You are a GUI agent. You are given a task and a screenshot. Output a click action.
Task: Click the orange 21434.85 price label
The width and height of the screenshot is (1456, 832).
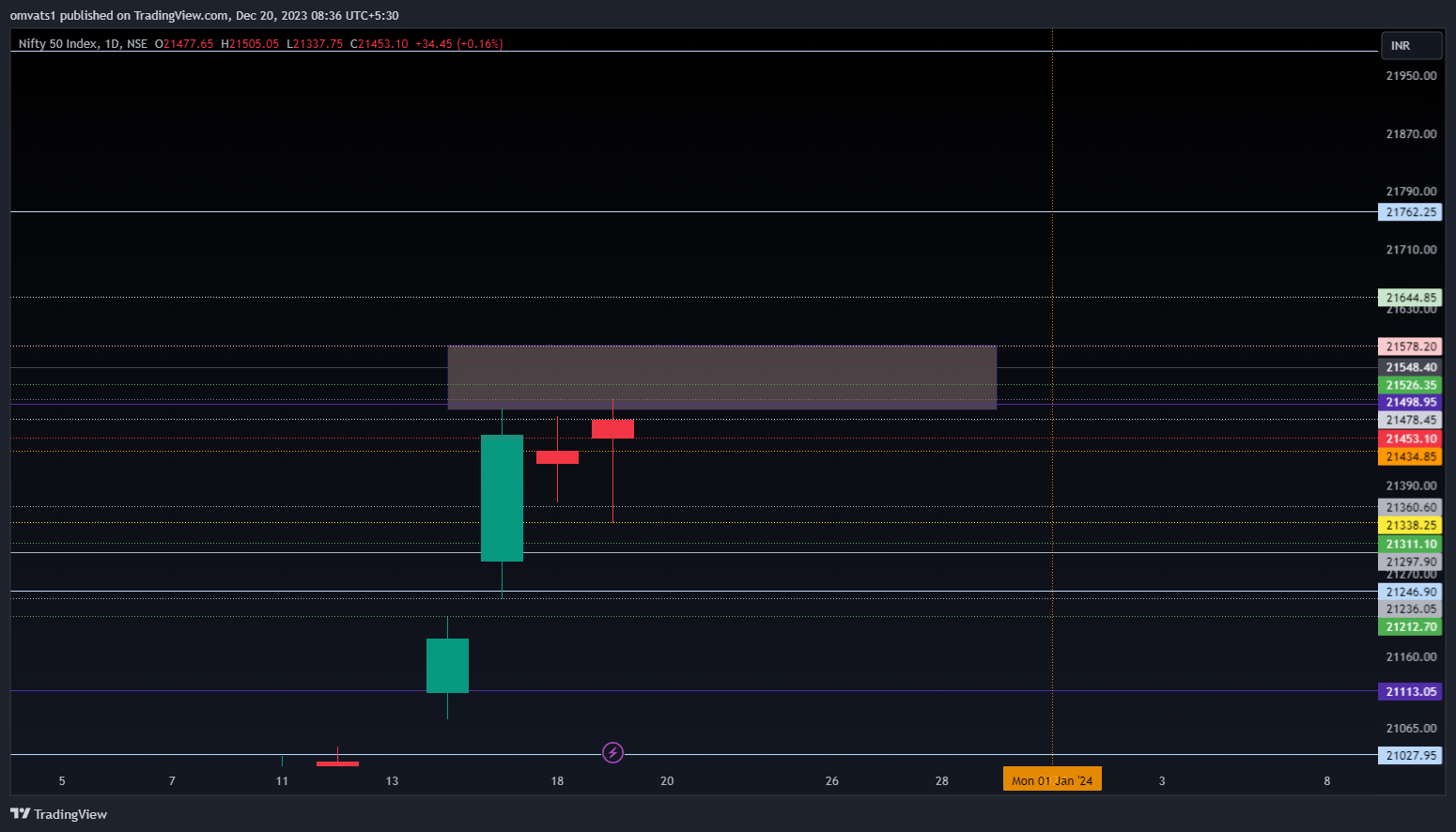(x=1410, y=456)
